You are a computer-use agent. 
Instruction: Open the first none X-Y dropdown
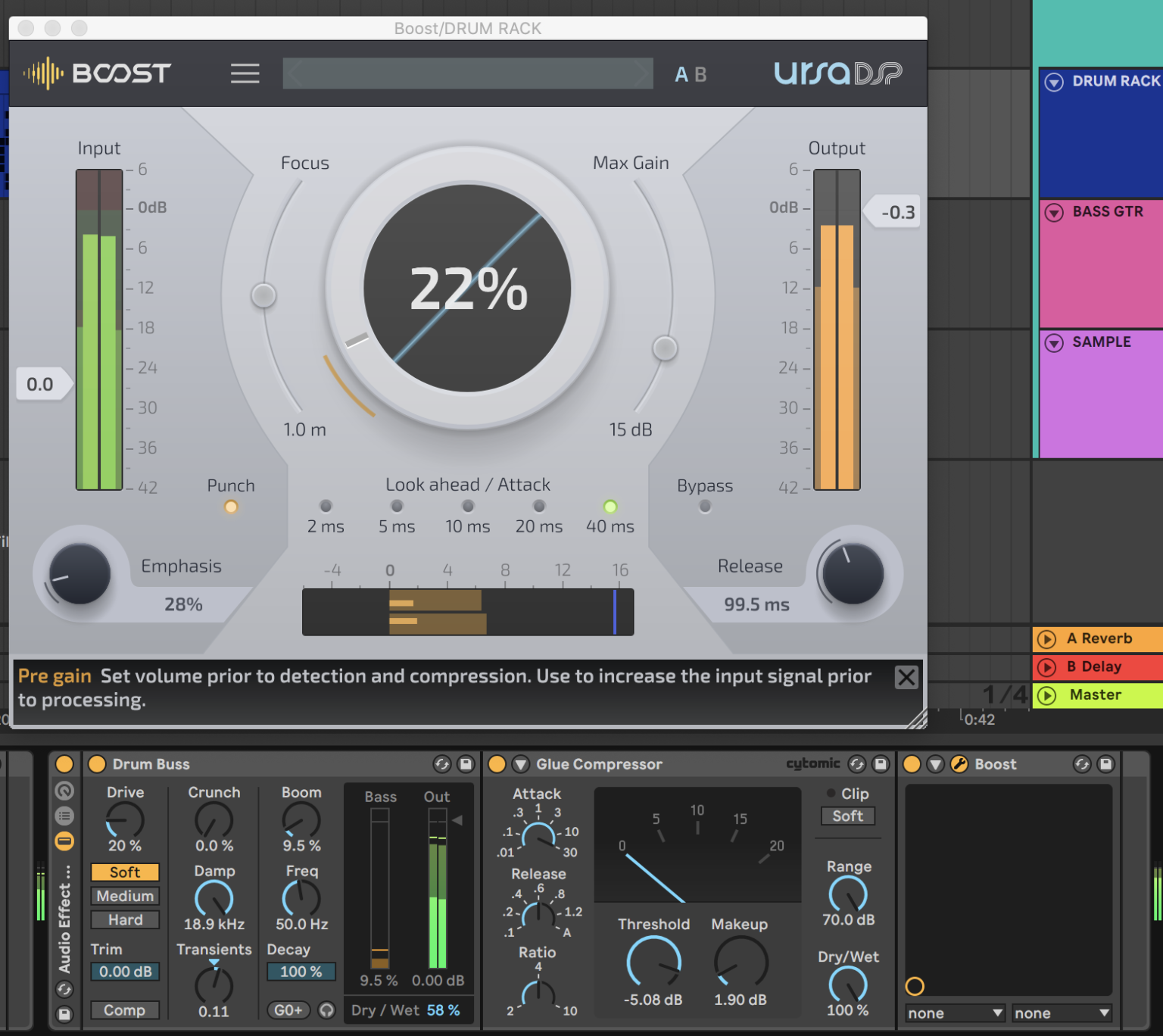(x=956, y=1013)
